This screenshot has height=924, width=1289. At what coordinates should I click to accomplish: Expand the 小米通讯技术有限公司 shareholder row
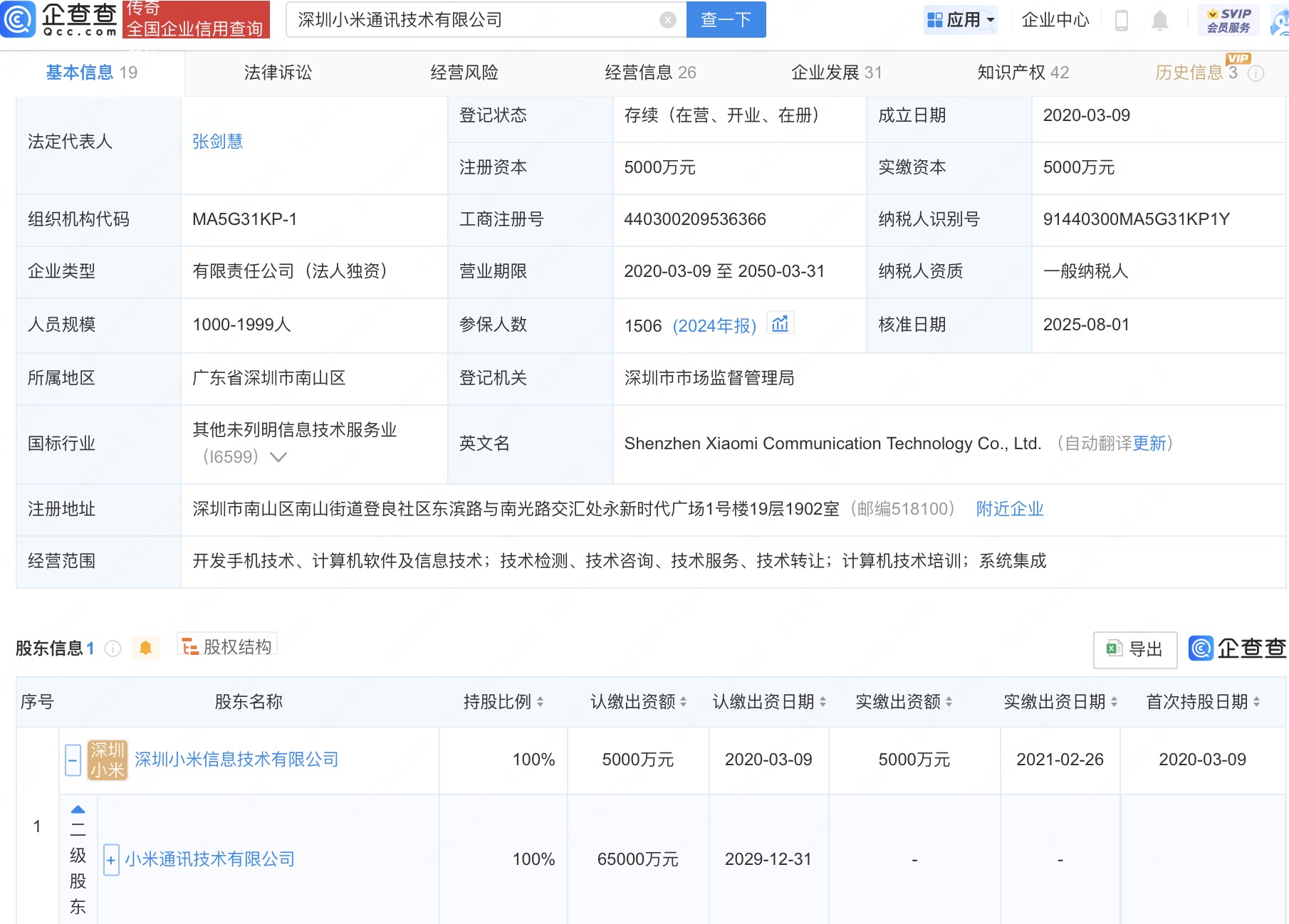coord(111,860)
